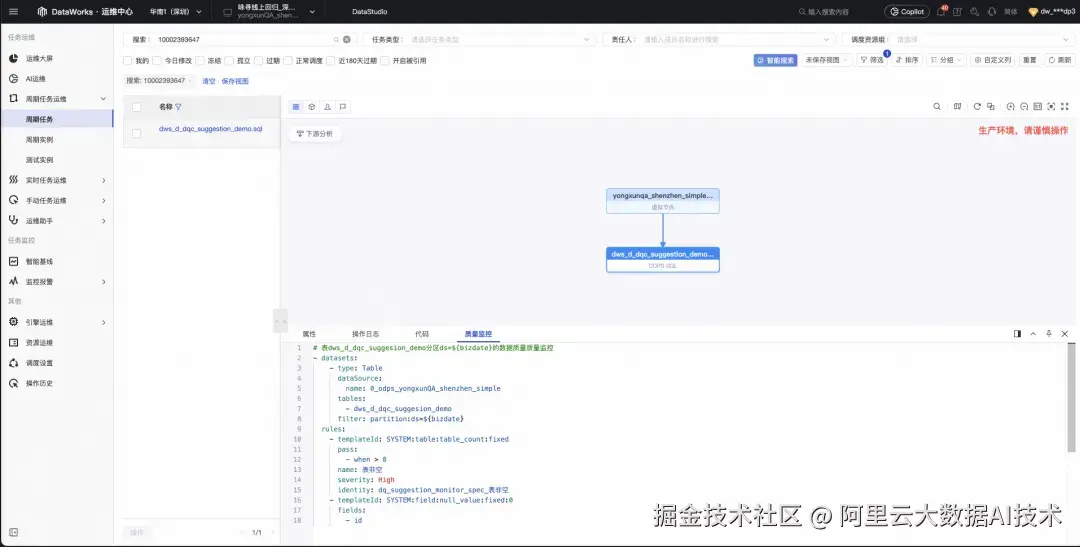Check the 过期 filter checkbox
The width and height of the screenshot is (1080, 547).
coord(258,61)
